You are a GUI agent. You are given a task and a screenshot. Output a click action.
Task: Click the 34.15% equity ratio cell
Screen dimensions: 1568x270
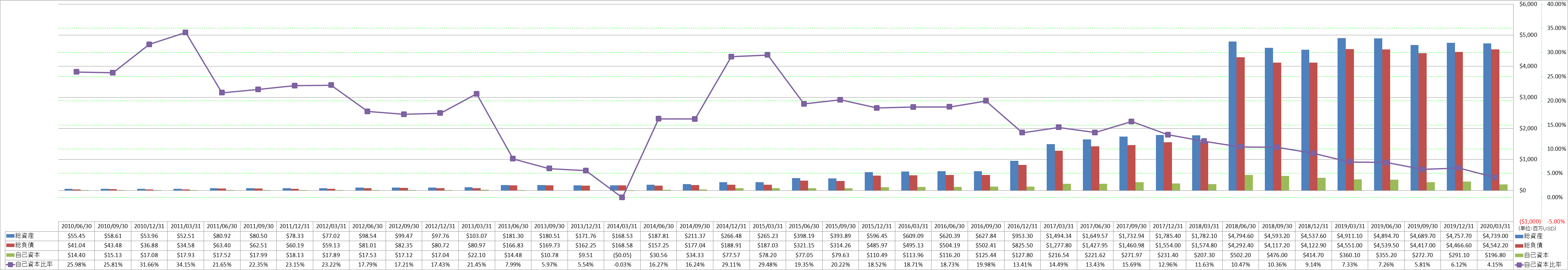(x=186, y=265)
